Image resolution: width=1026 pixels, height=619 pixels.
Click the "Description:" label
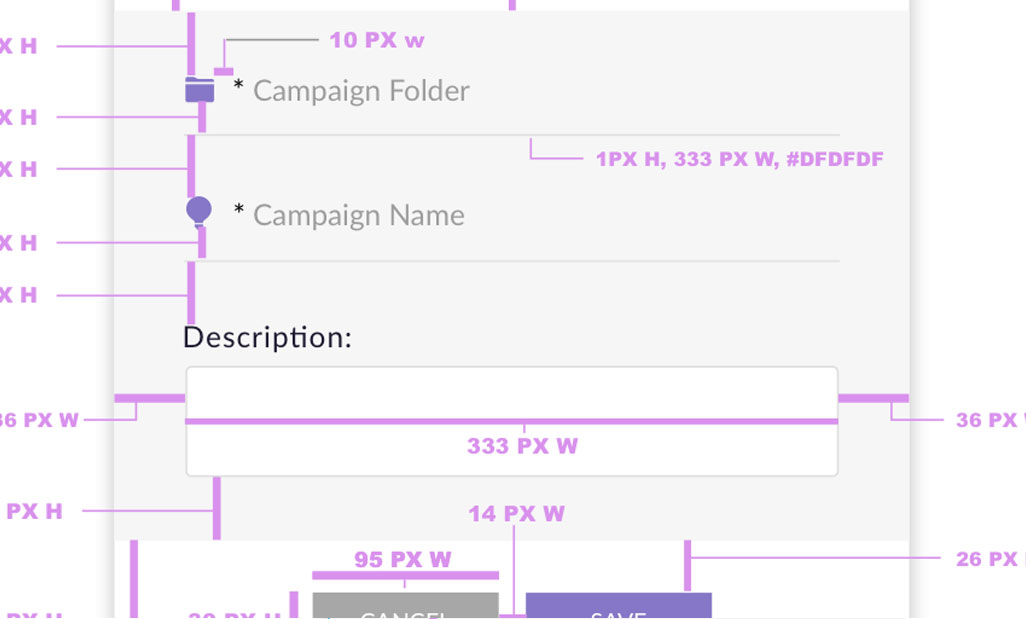click(x=267, y=337)
